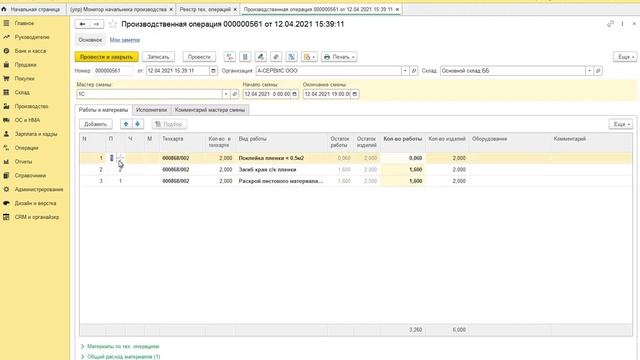This screenshot has height=360, width=640.
Task: Add document to favorites with star
Action: 113,24
